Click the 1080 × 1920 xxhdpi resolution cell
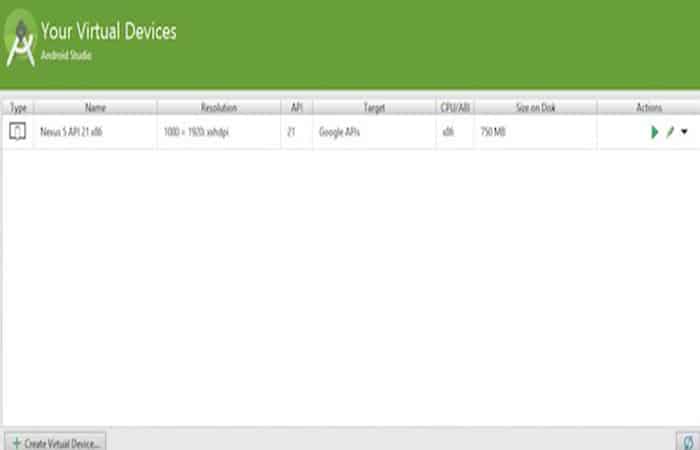This screenshot has width=700, height=450. [219, 132]
